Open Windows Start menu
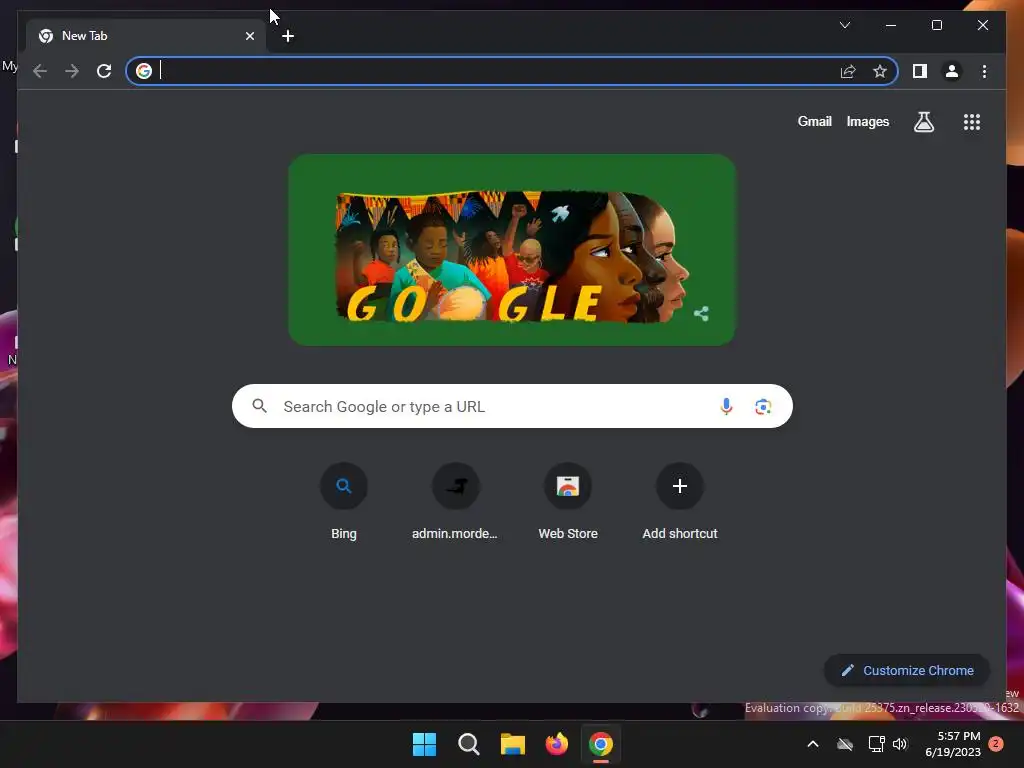1024x768 pixels. point(424,744)
